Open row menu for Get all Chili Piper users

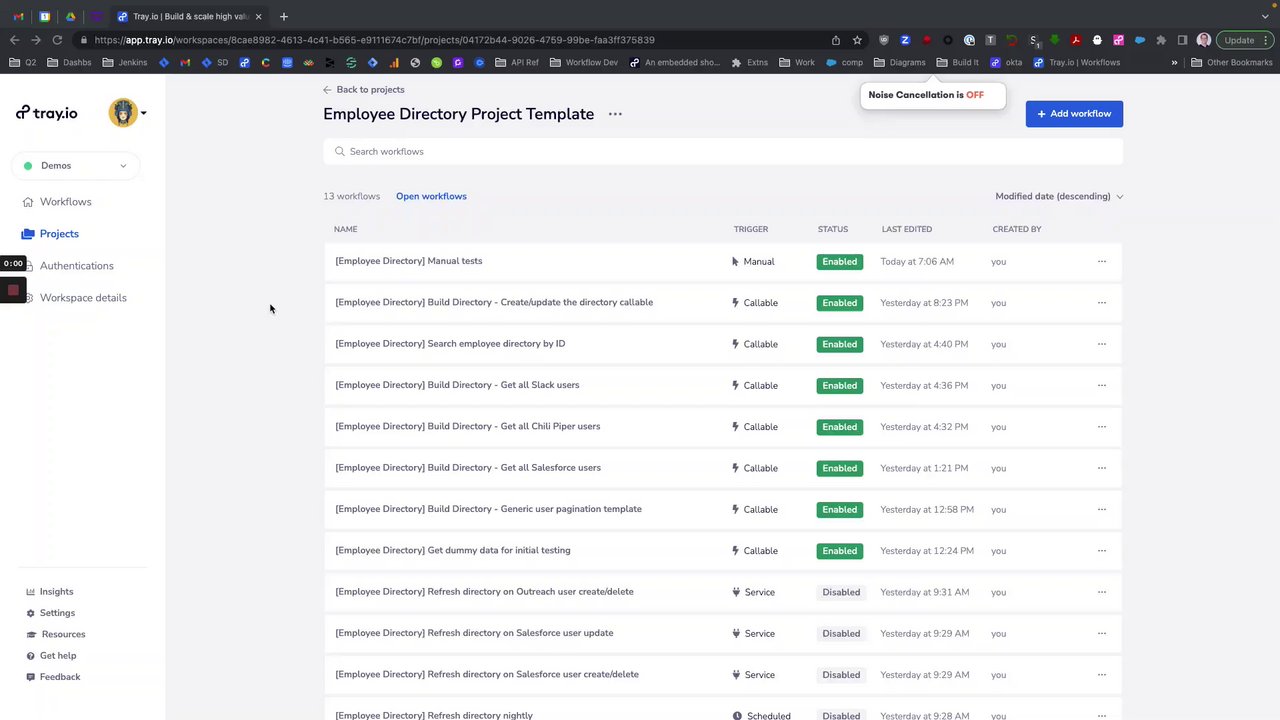(1102, 427)
